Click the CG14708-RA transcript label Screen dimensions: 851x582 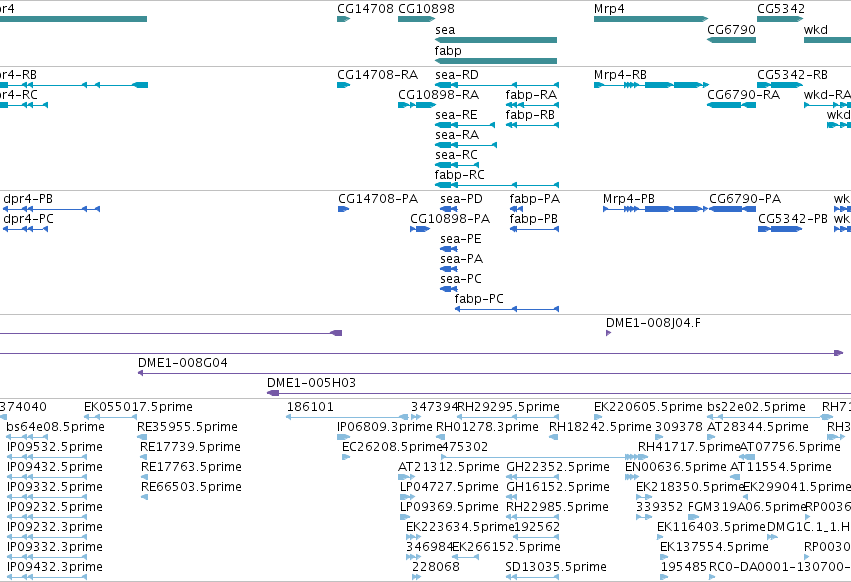378,74
